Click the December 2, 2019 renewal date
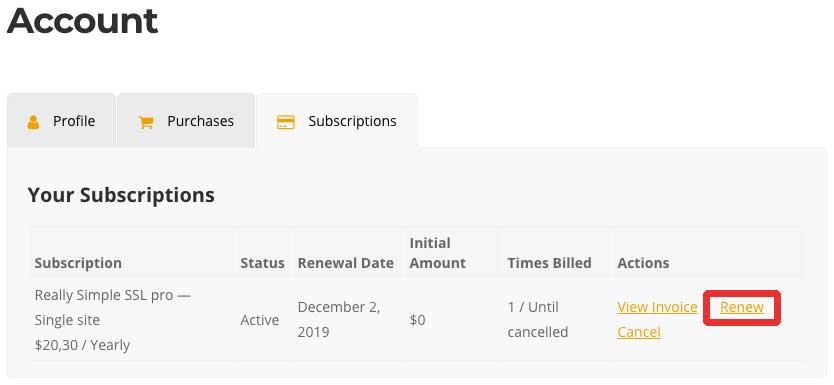834x385 pixels. click(339, 320)
